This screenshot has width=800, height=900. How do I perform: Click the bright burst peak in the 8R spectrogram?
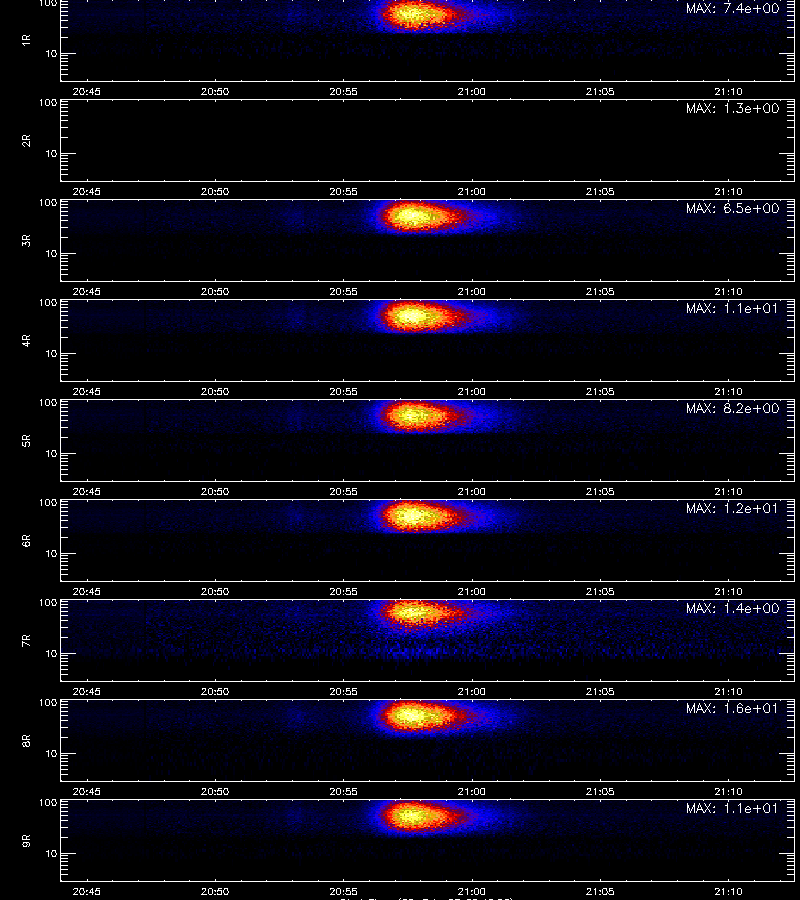[x=413, y=716]
